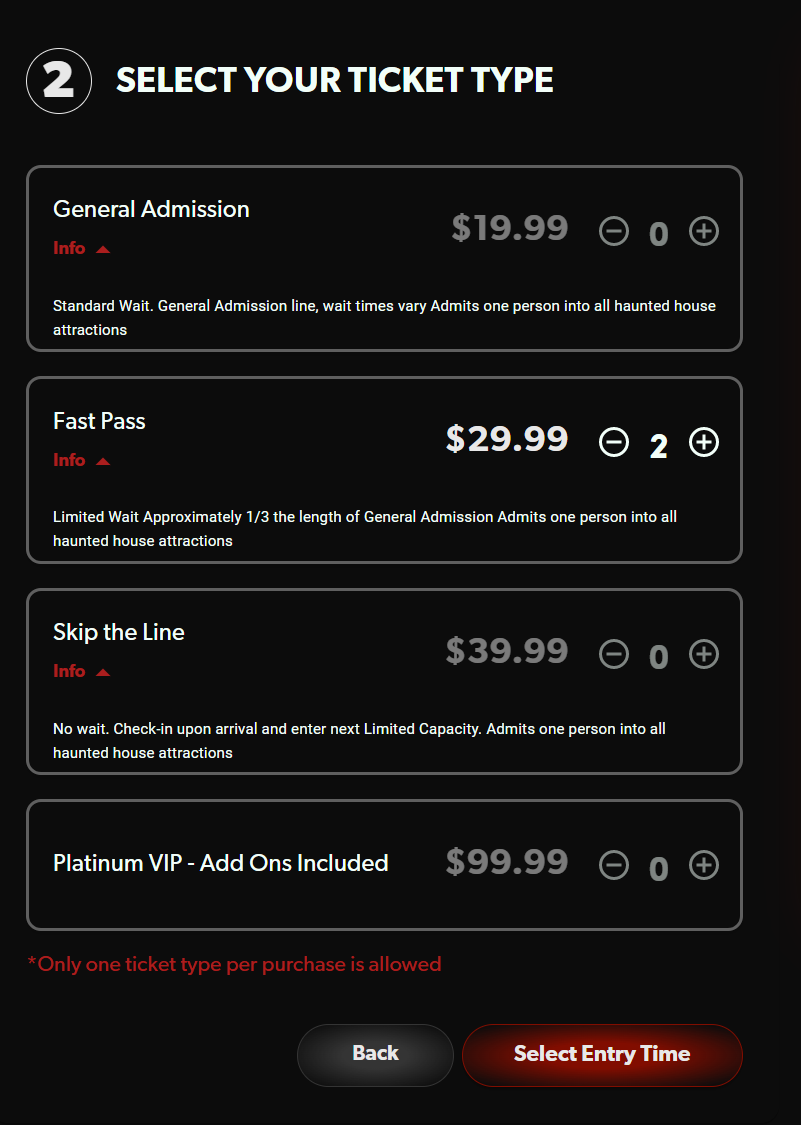The width and height of the screenshot is (801, 1125).
Task: Click the Back button
Action: click(x=375, y=1054)
